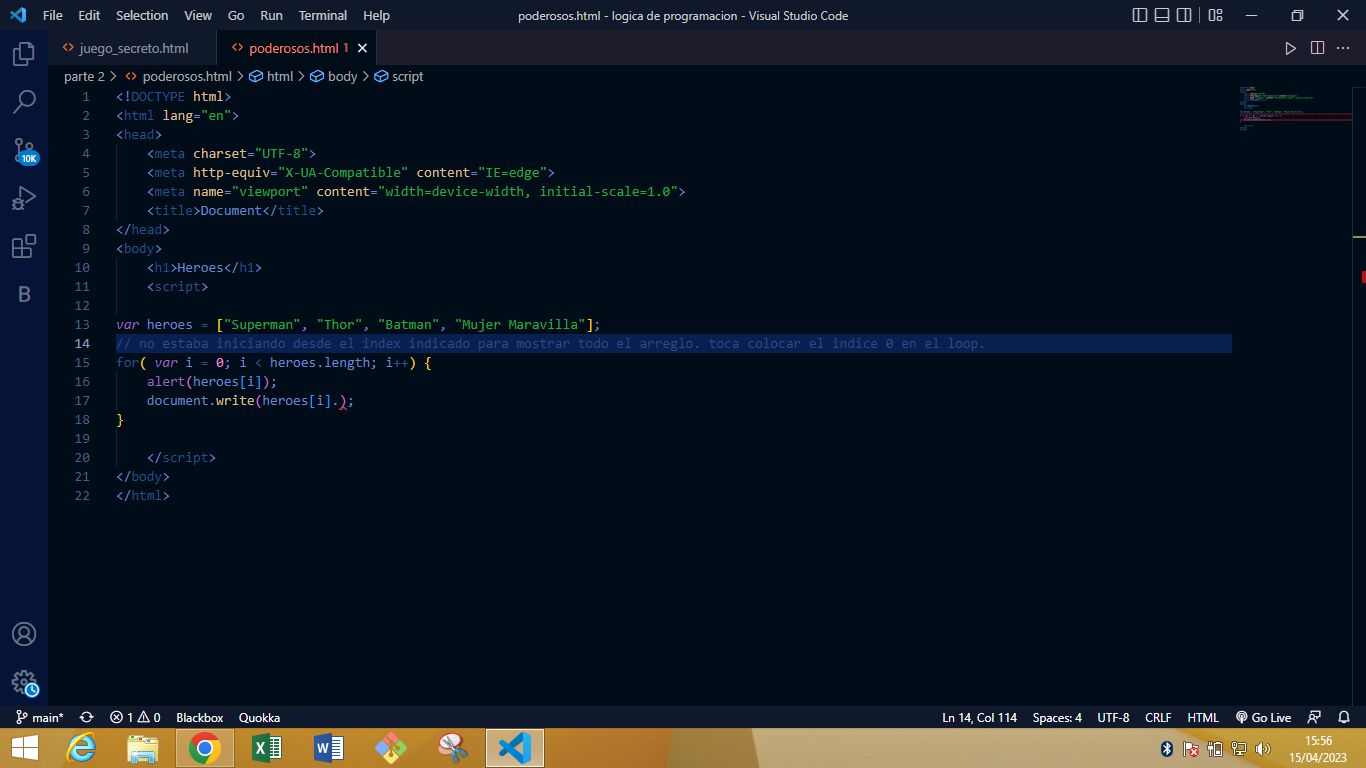Open the Customize Layout icon
The image size is (1366, 768).
(1215, 15)
